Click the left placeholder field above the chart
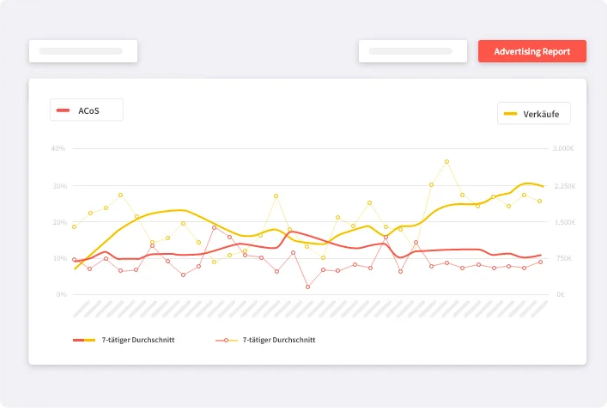The image size is (607, 408). (83, 51)
